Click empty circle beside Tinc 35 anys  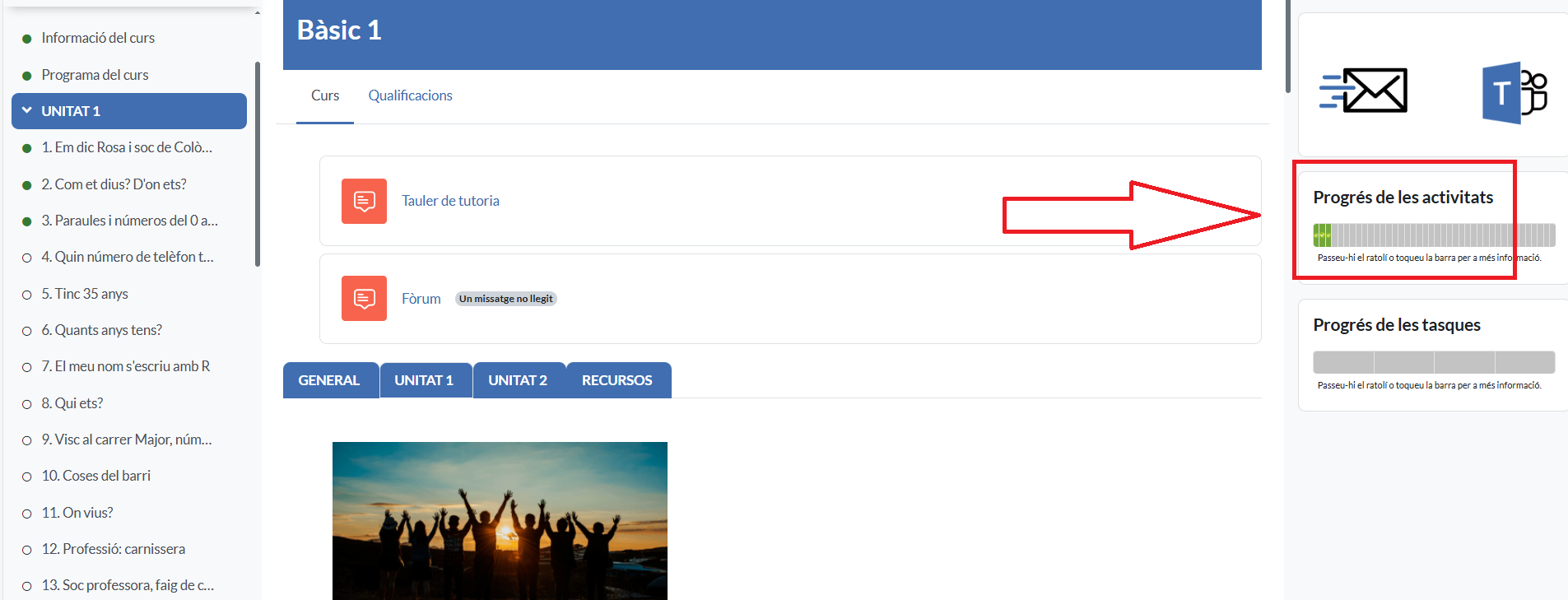click(27, 295)
